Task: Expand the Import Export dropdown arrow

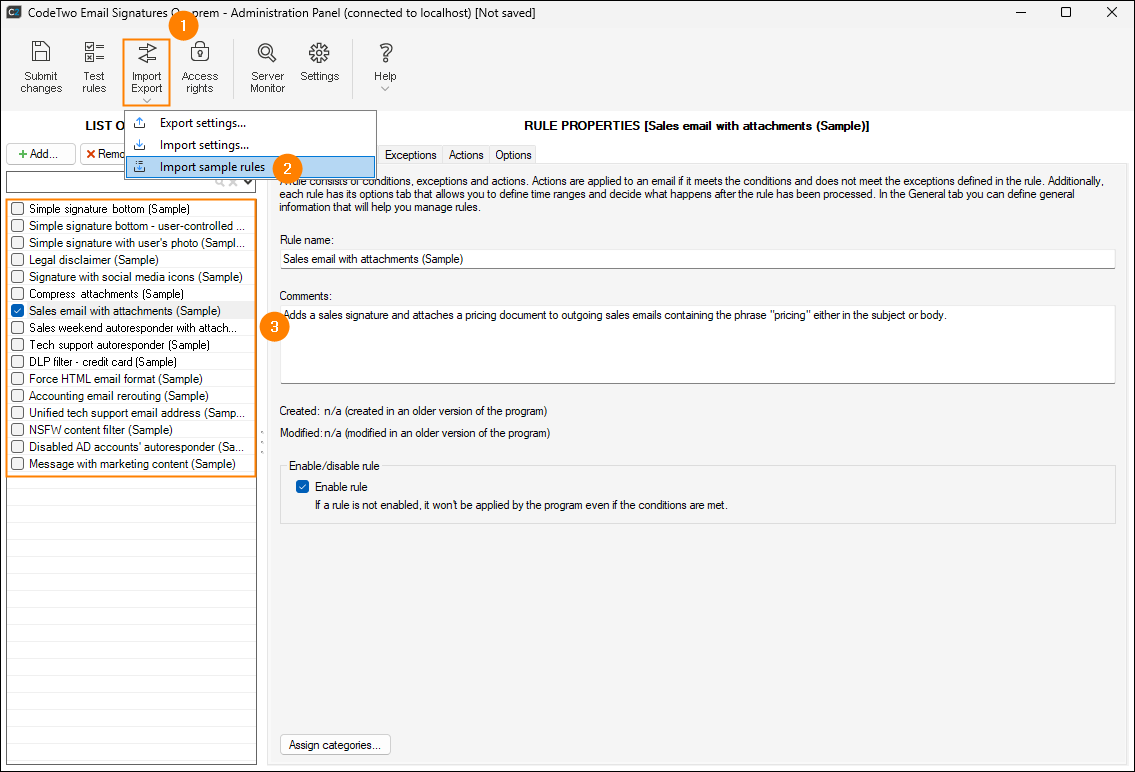Action: (147, 99)
